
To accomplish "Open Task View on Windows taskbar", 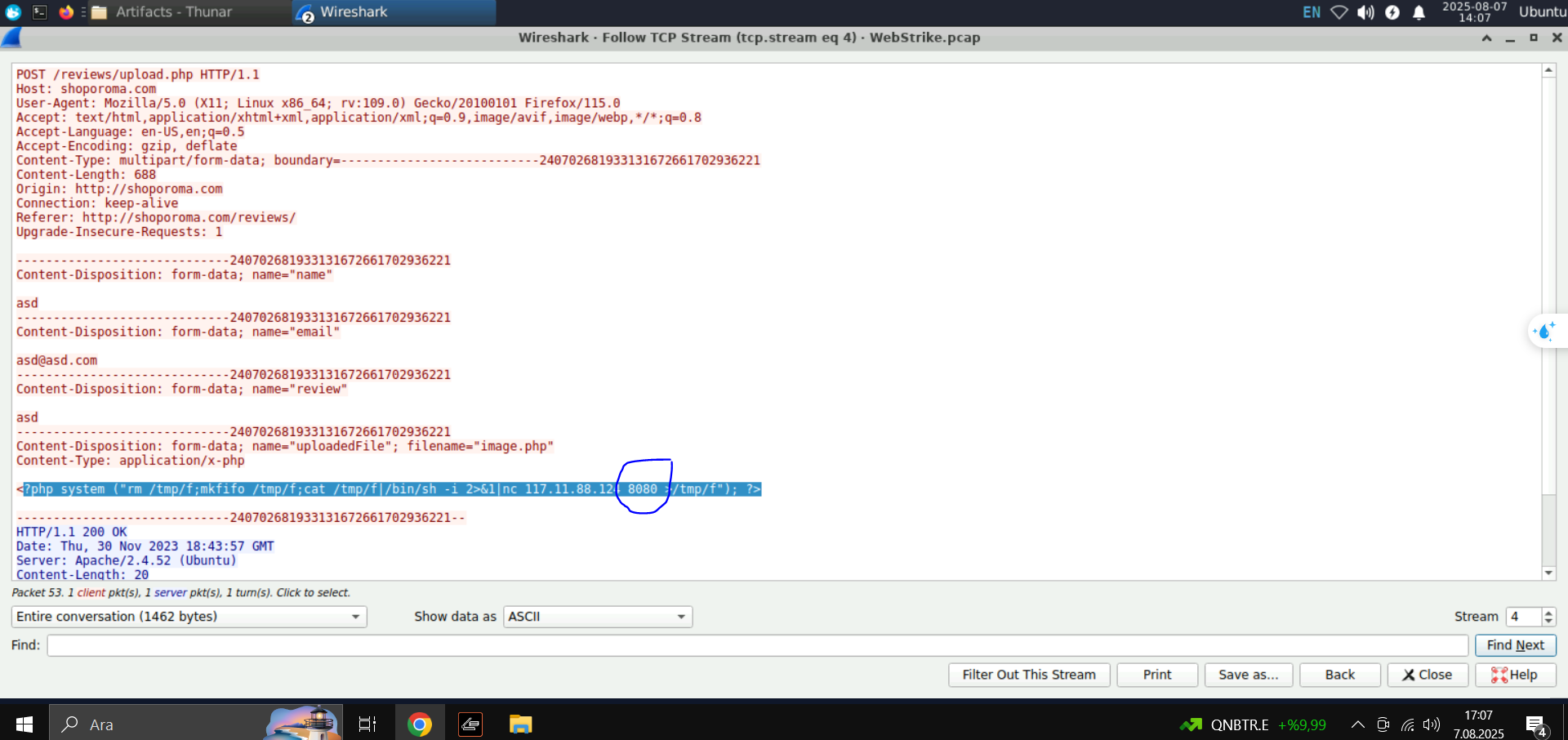I will coord(367,724).
